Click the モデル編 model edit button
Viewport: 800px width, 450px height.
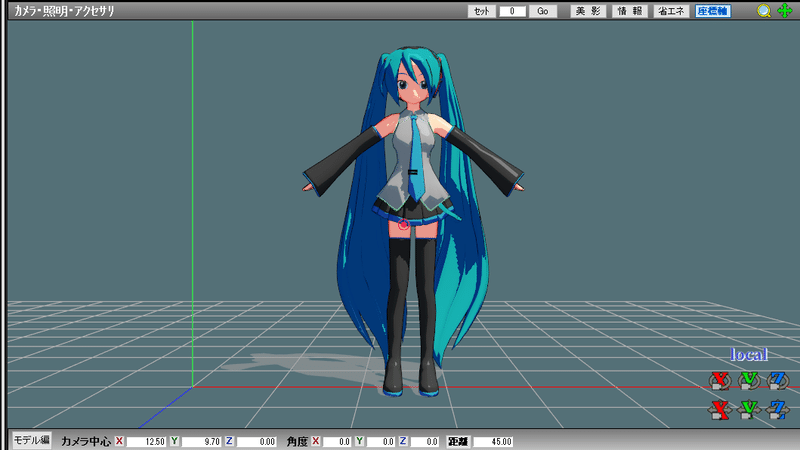point(32,440)
